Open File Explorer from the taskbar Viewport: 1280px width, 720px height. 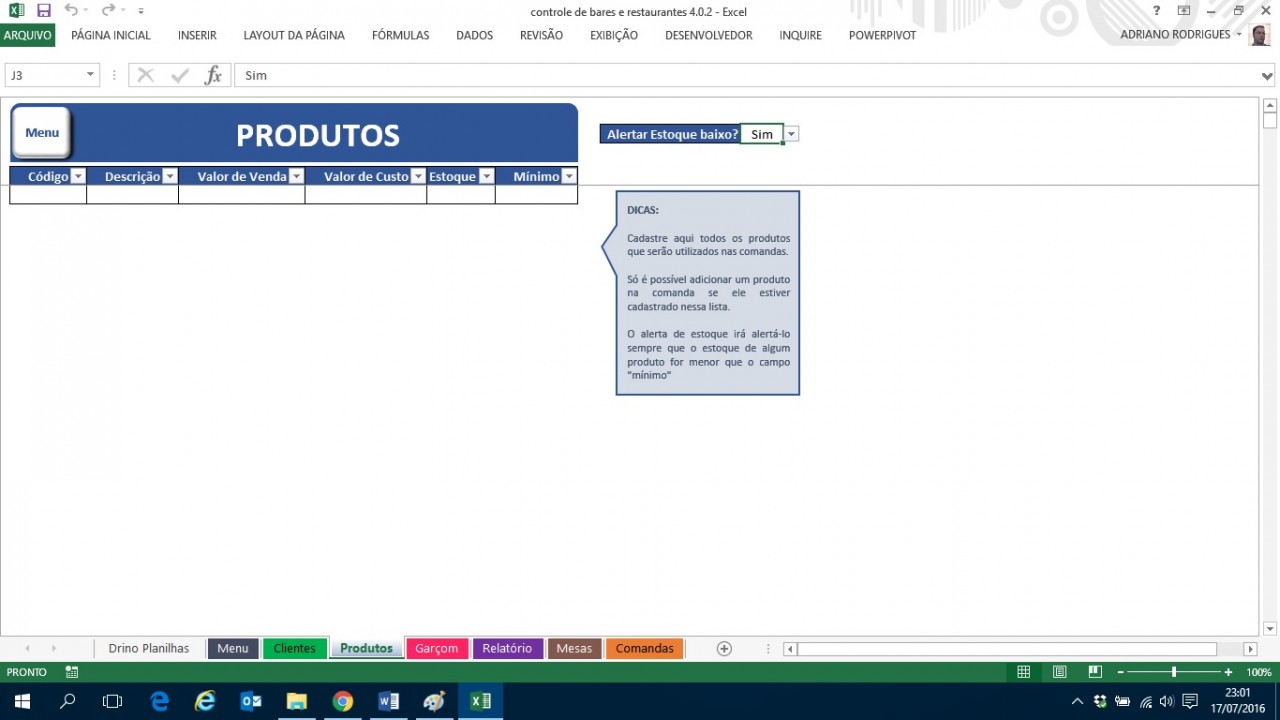297,701
